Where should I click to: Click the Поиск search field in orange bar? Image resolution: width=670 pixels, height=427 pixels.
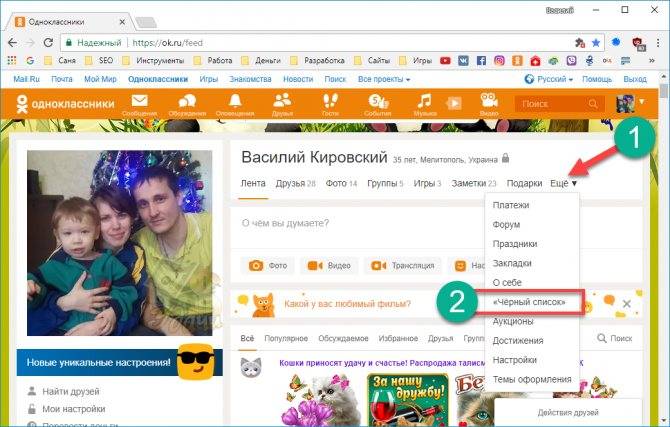coord(555,104)
